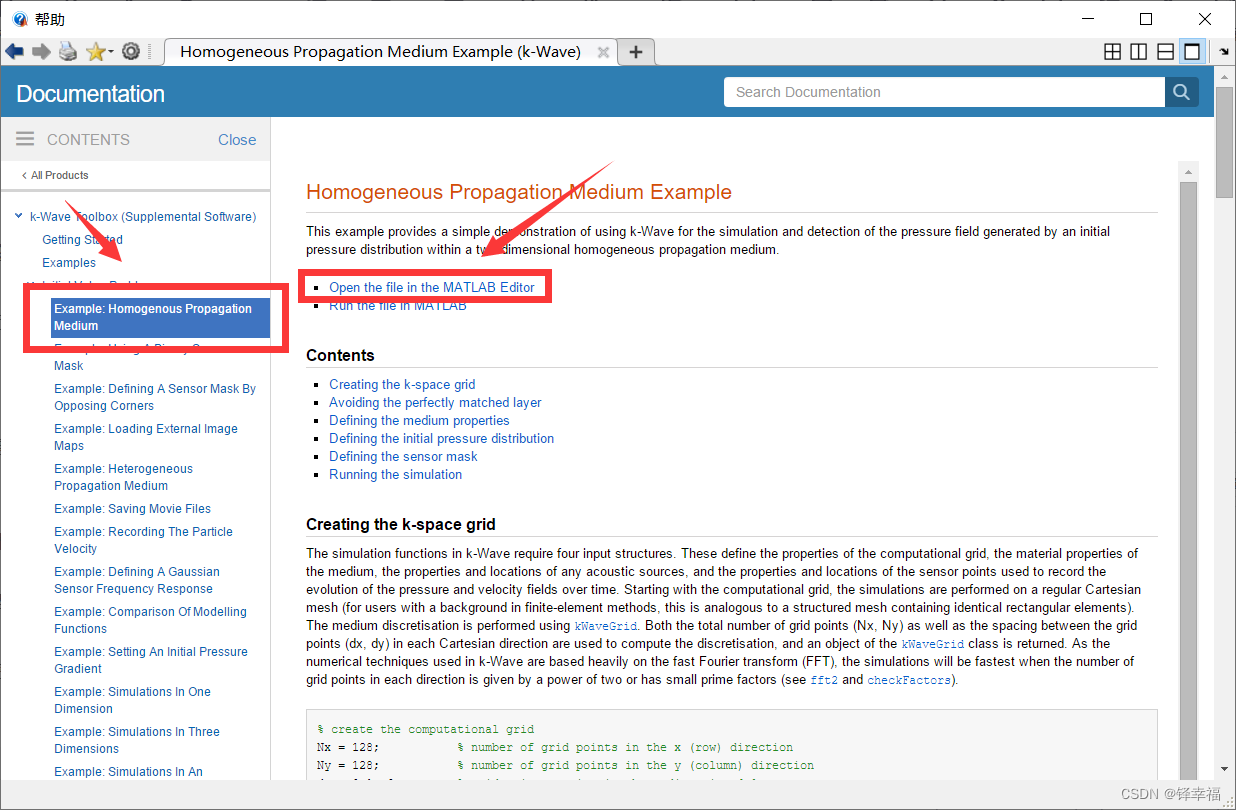
Task: Close the Homogeneous Propagation Medium tab
Action: (x=603, y=52)
